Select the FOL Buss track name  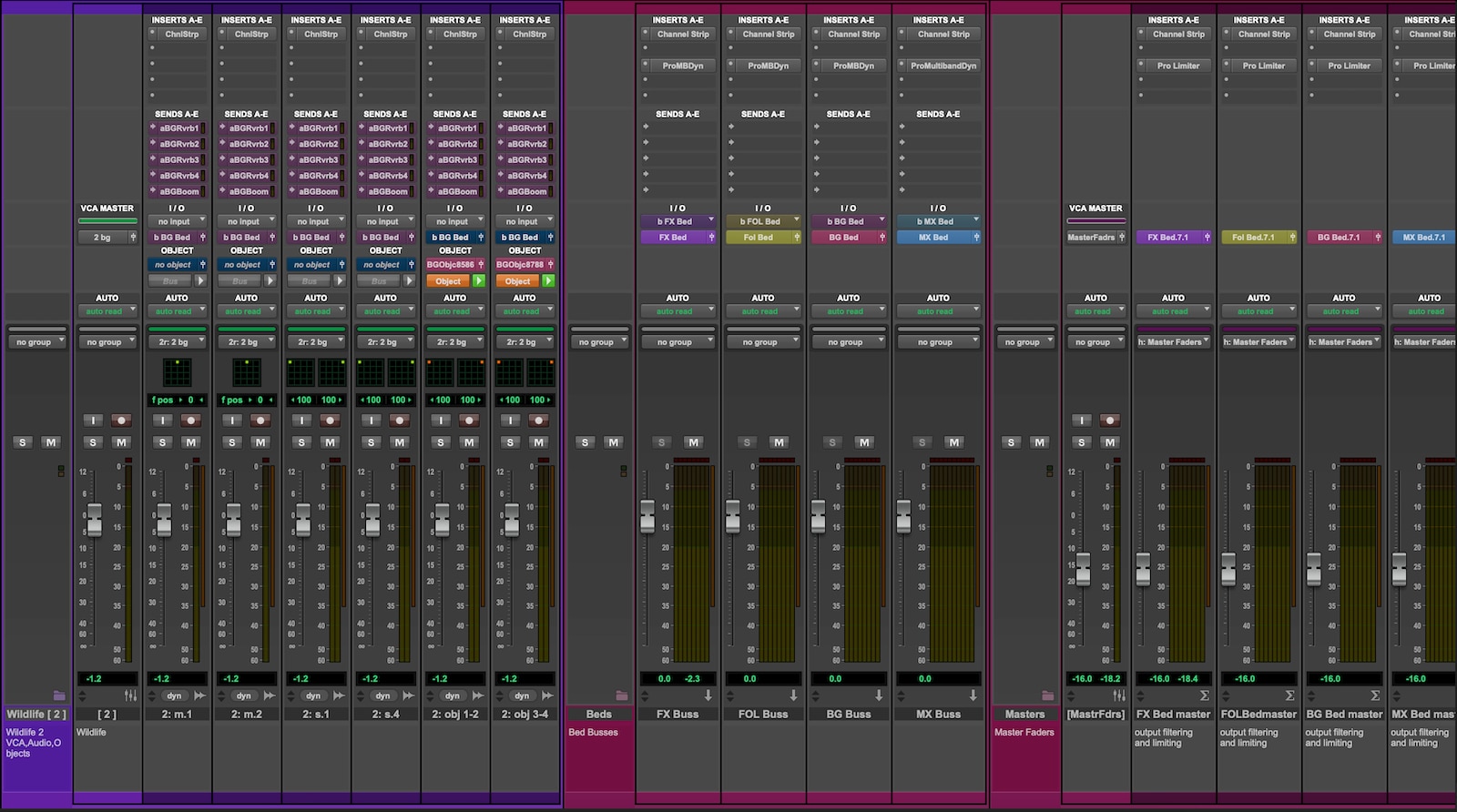point(762,715)
